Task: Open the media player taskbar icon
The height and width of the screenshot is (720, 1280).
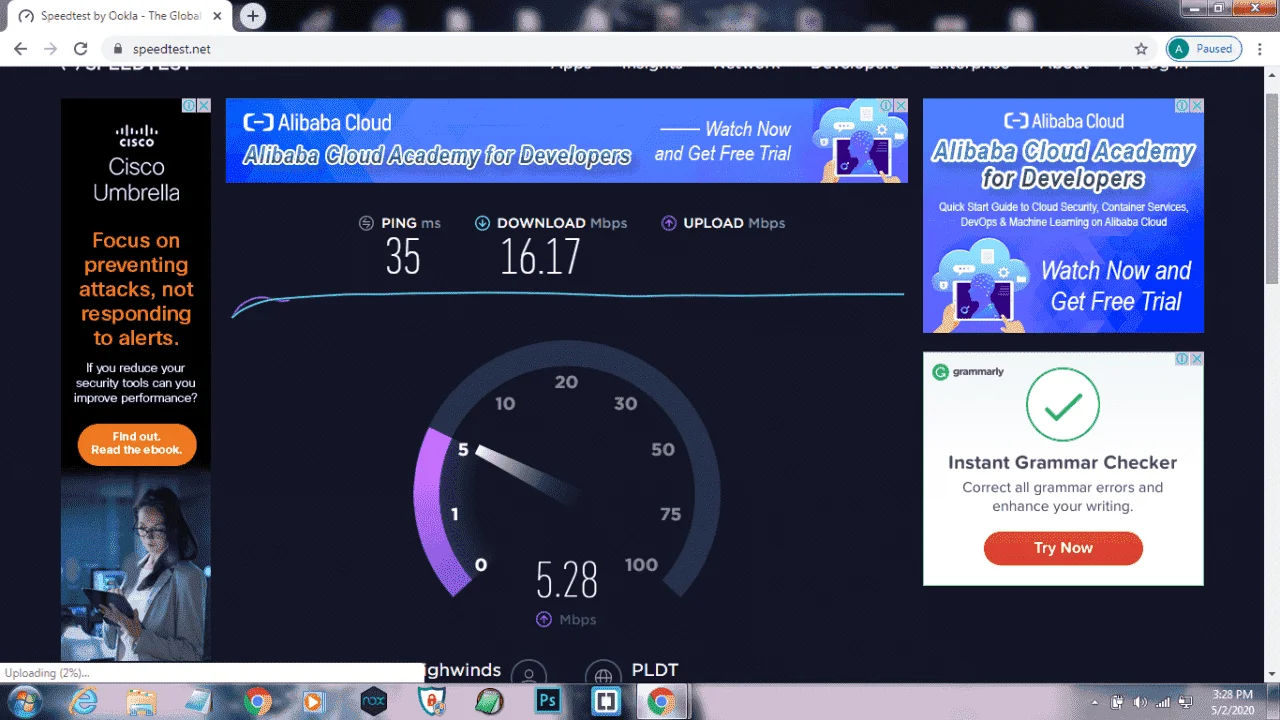Action: pyautogui.click(x=315, y=701)
